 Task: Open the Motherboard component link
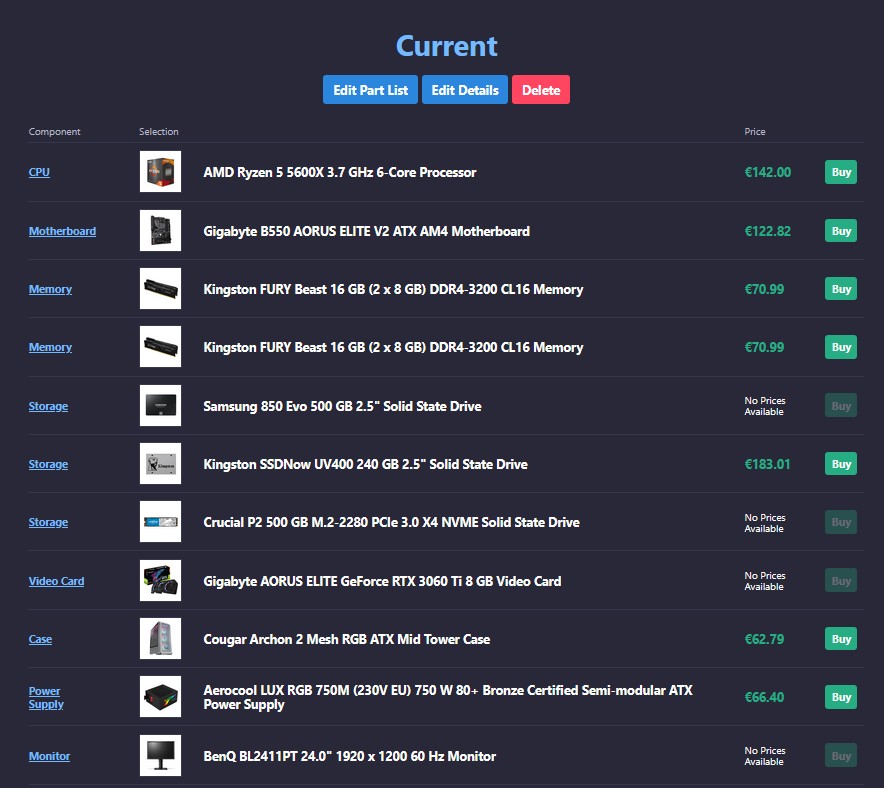click(62, 231)
